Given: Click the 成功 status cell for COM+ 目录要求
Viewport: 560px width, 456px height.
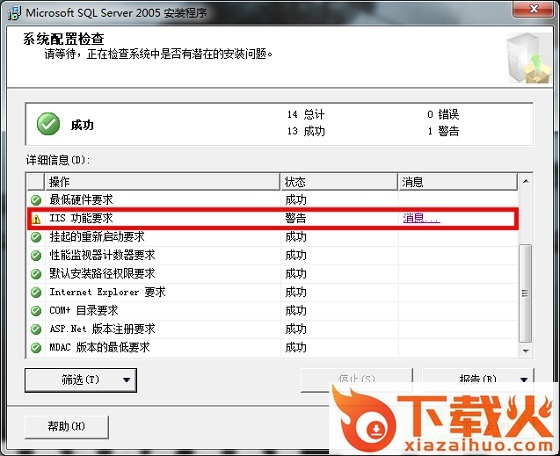Looking at the screenshot, I should click(x=296, y=310).
